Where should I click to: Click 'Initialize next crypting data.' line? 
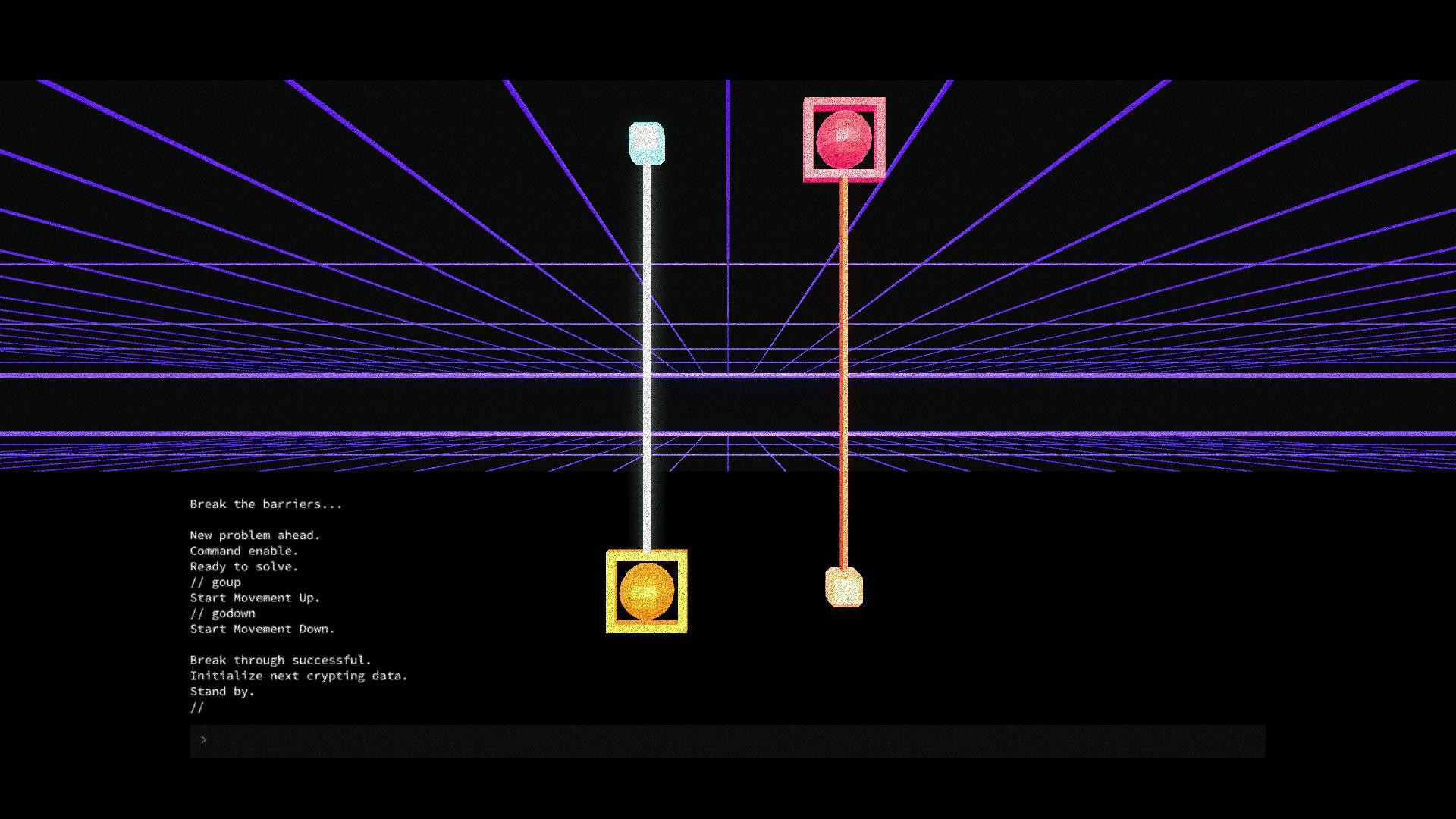click(299, 676)
